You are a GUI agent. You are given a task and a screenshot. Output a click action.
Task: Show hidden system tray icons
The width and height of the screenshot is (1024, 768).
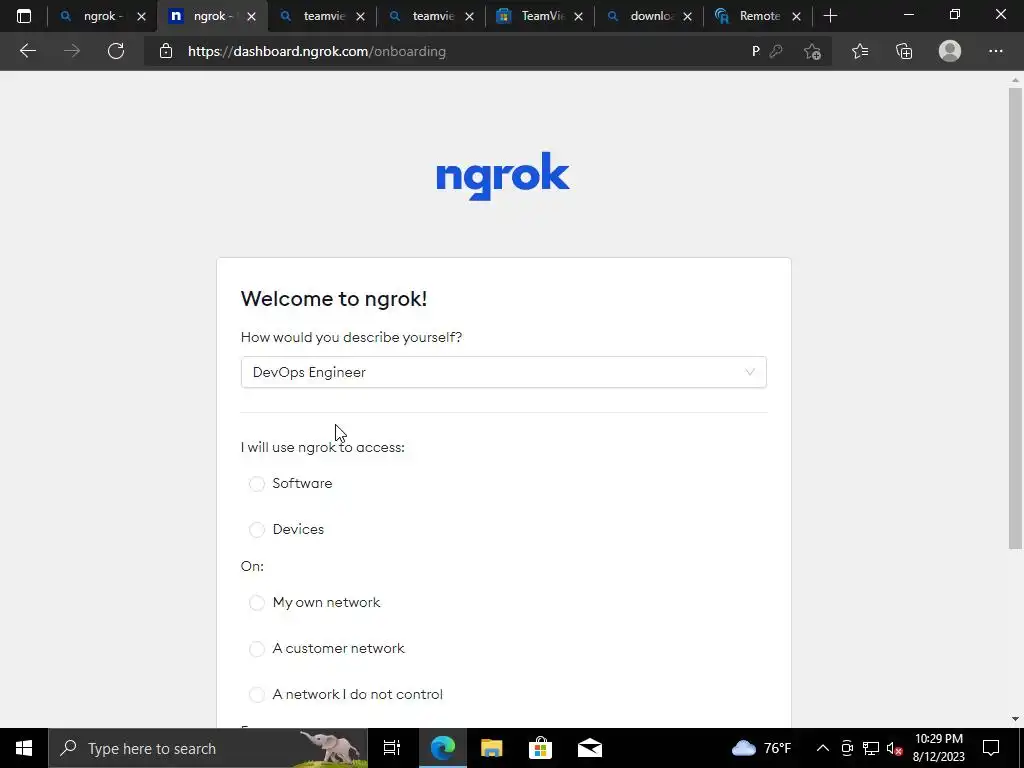coord(822,748)
